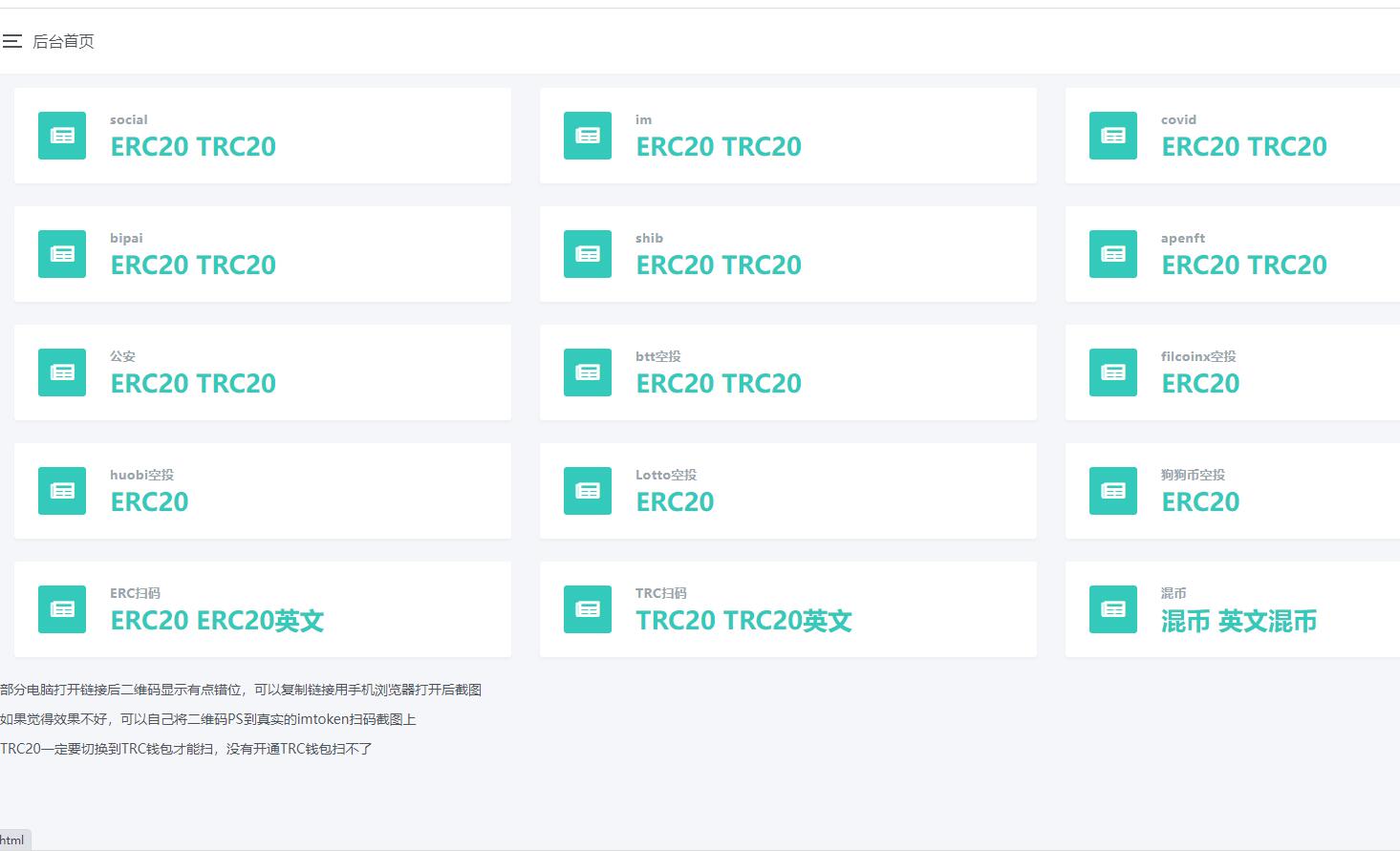The image size is (1400, 851).
Task: Open ERC20 link in apenft card
Action: coord(1200,266)
